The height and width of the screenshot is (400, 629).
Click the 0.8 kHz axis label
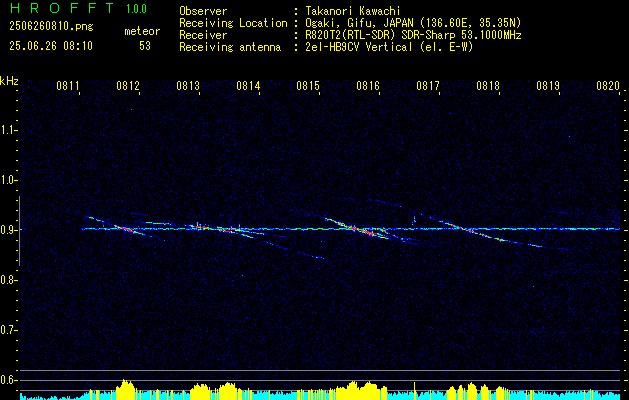(8, 280)
